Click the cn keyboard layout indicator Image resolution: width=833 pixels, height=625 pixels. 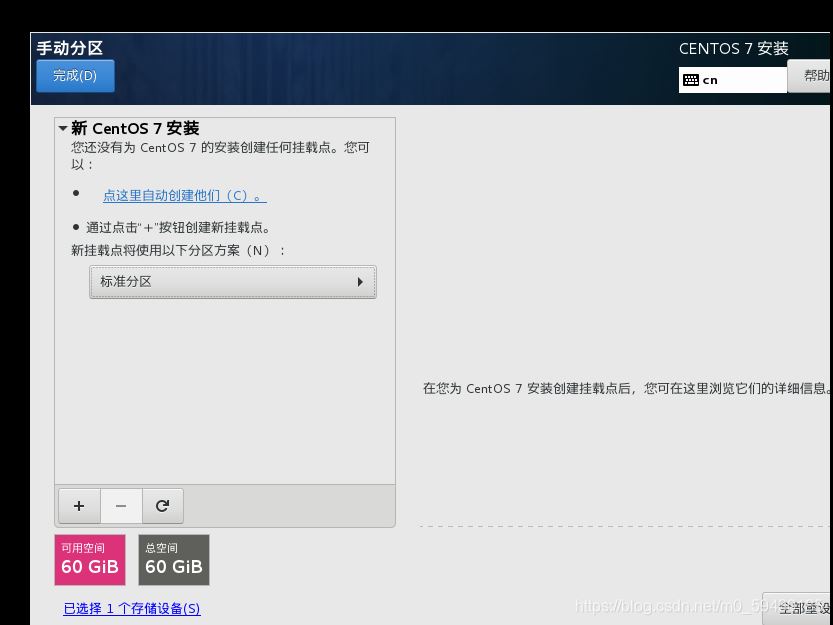tap(733, 80)
